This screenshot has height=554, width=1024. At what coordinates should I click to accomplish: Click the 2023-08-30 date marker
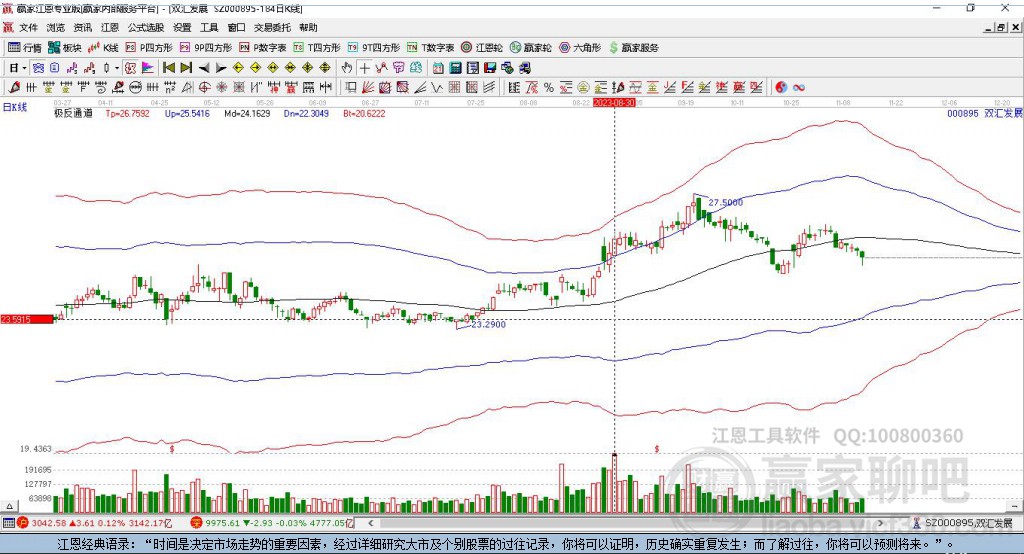614,103
